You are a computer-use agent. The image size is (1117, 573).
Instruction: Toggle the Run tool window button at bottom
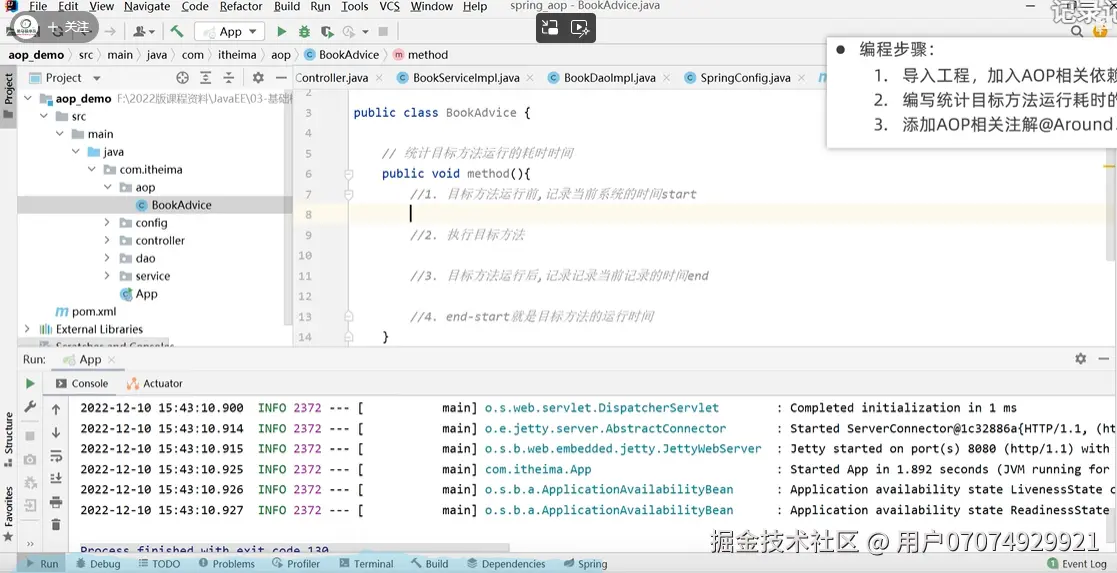41,564
